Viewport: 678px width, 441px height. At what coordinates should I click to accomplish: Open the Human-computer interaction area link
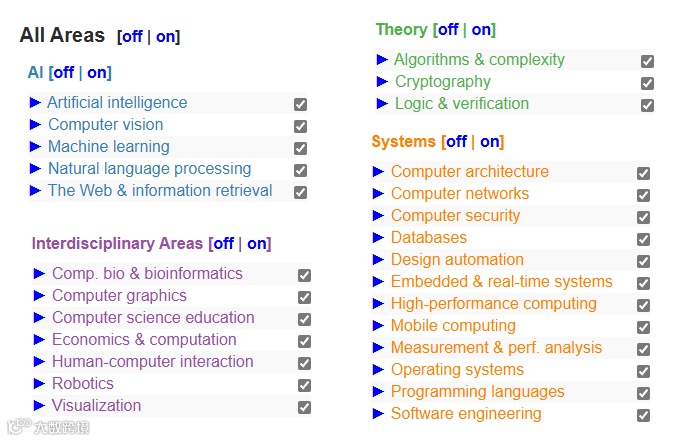pos(152,362)
